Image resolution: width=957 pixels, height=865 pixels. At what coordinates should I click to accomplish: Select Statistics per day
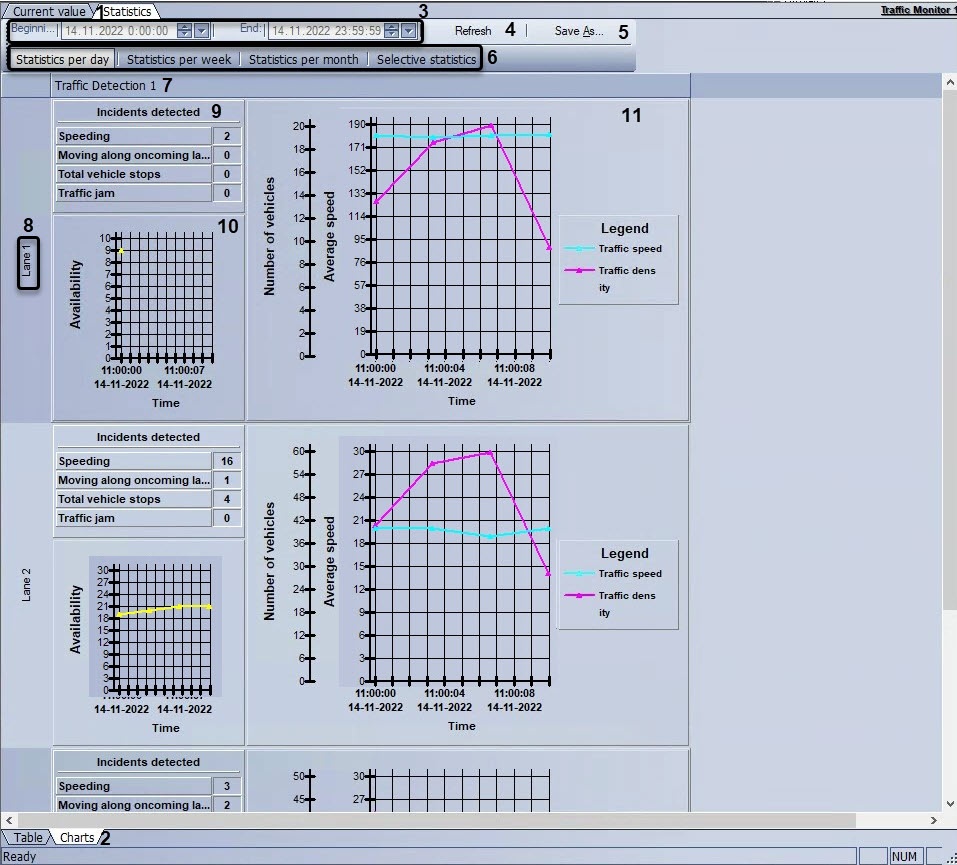[x=63, y=60]
